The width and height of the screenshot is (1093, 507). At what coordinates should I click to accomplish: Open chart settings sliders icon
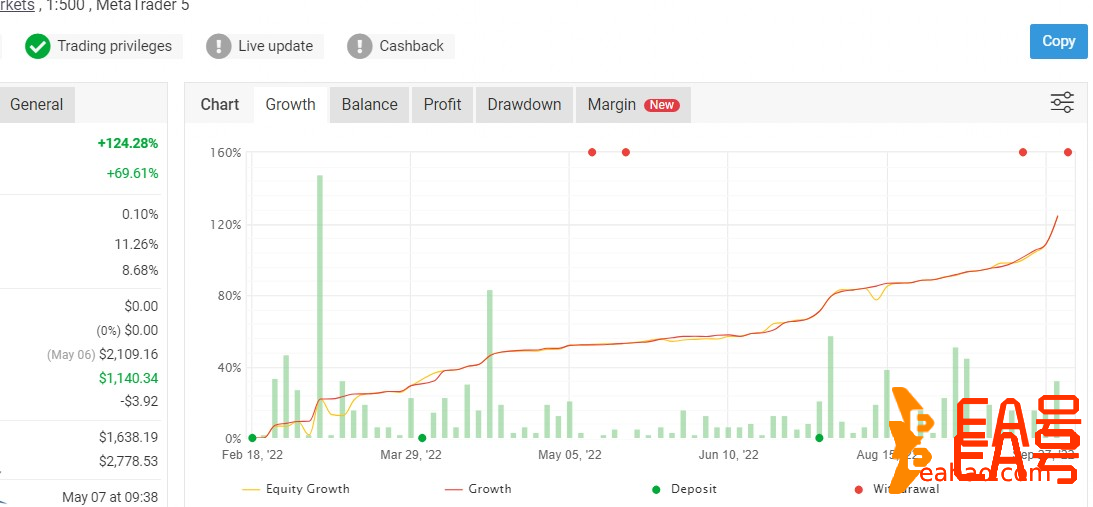tap(1062, 103)
